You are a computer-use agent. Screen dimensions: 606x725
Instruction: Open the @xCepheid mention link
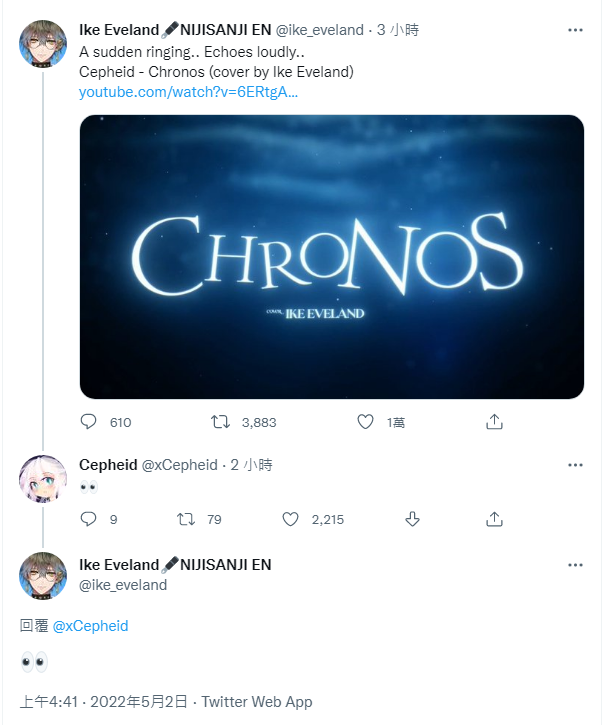click(91, 626)
